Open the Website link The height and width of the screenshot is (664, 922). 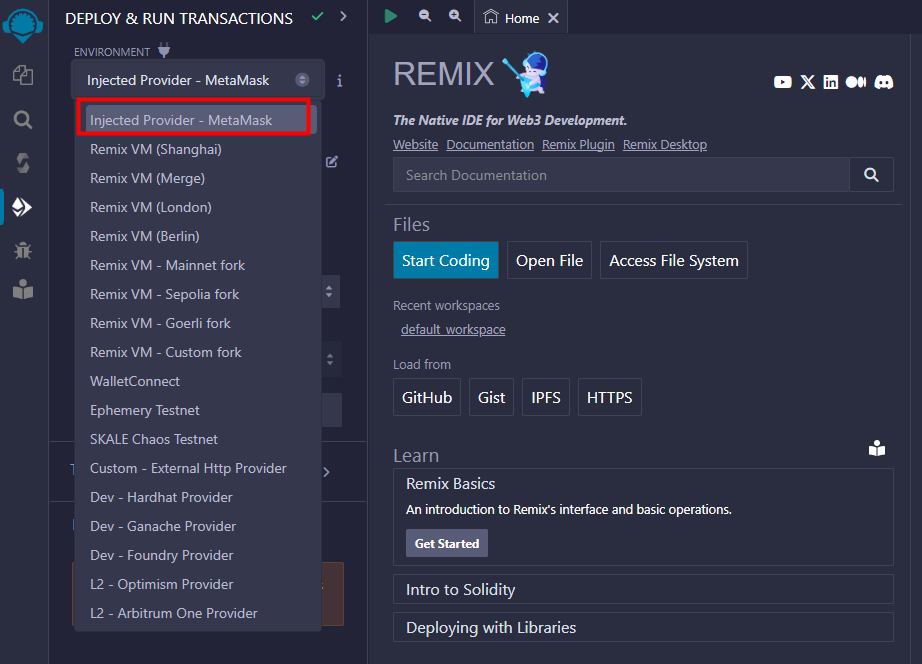[416, 145]
